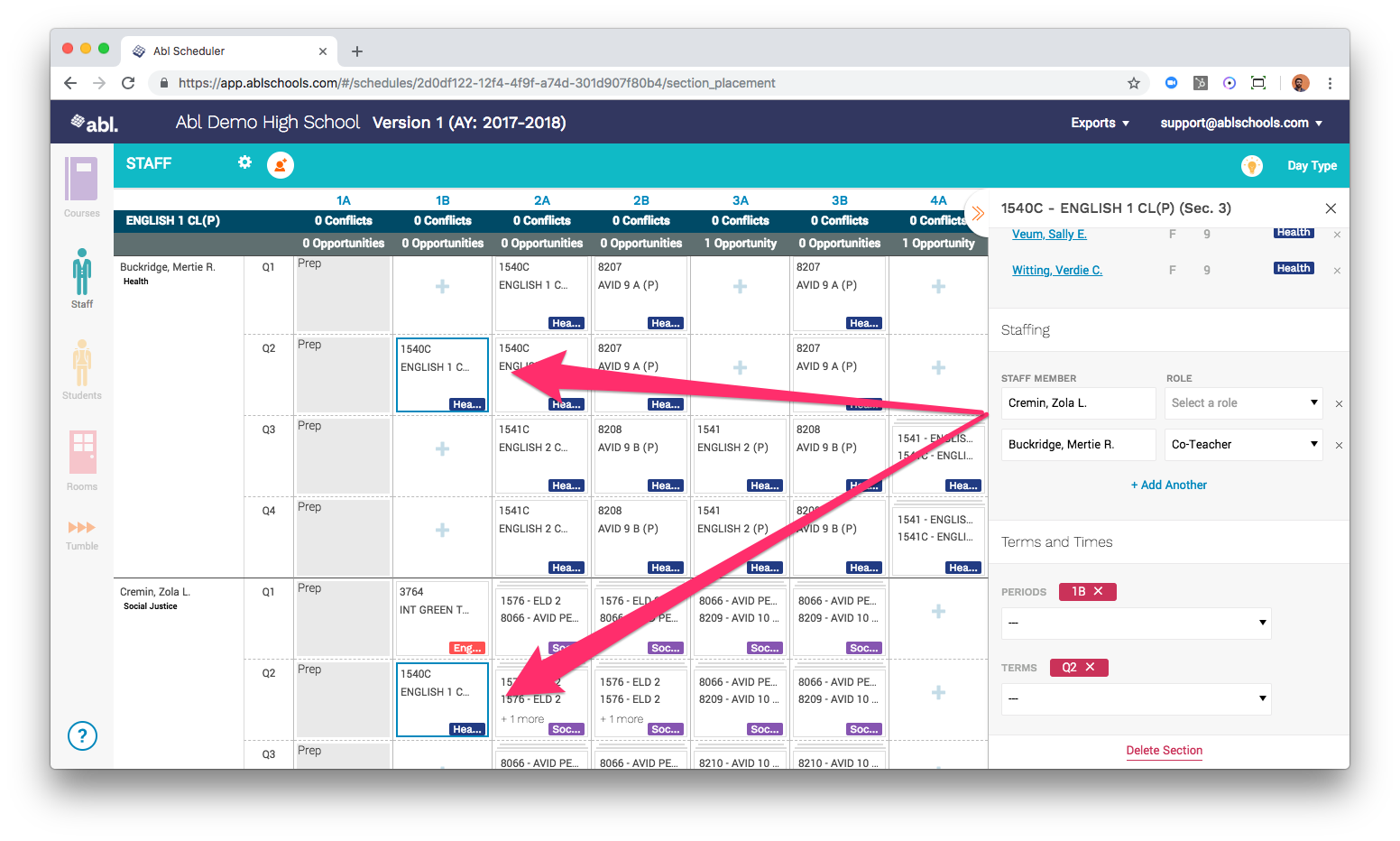
Task: Expand the Co-Teacher role dropdown
Action: click(1243, 445)
